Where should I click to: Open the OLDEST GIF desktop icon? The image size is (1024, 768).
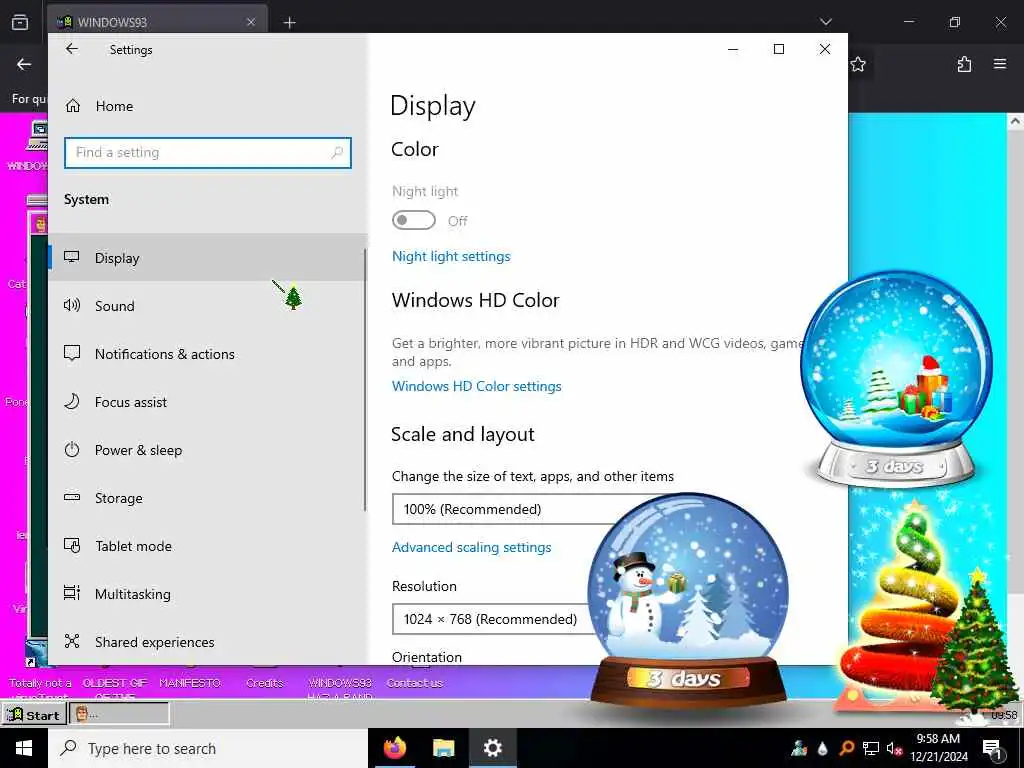(x=115, y=683)
